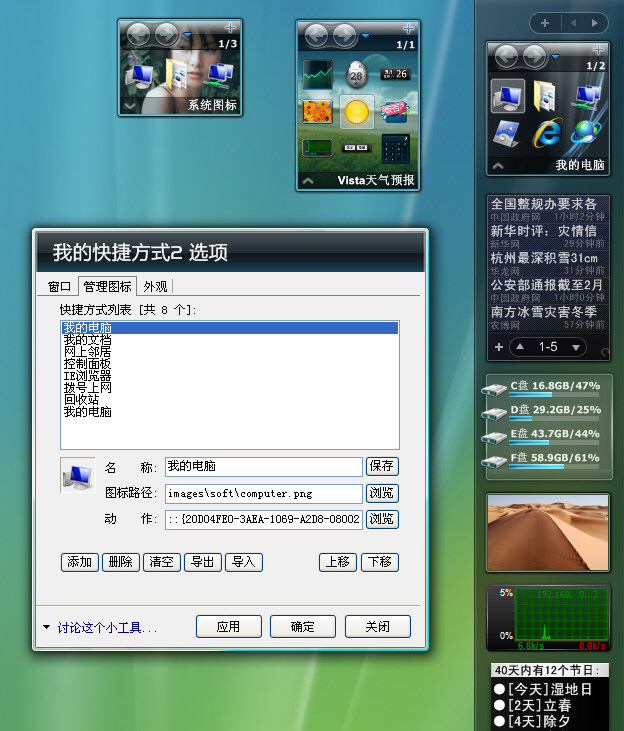Click the news page down arrow next to 1-5
This screenshot has height=731, width=624.
[575, 347]
